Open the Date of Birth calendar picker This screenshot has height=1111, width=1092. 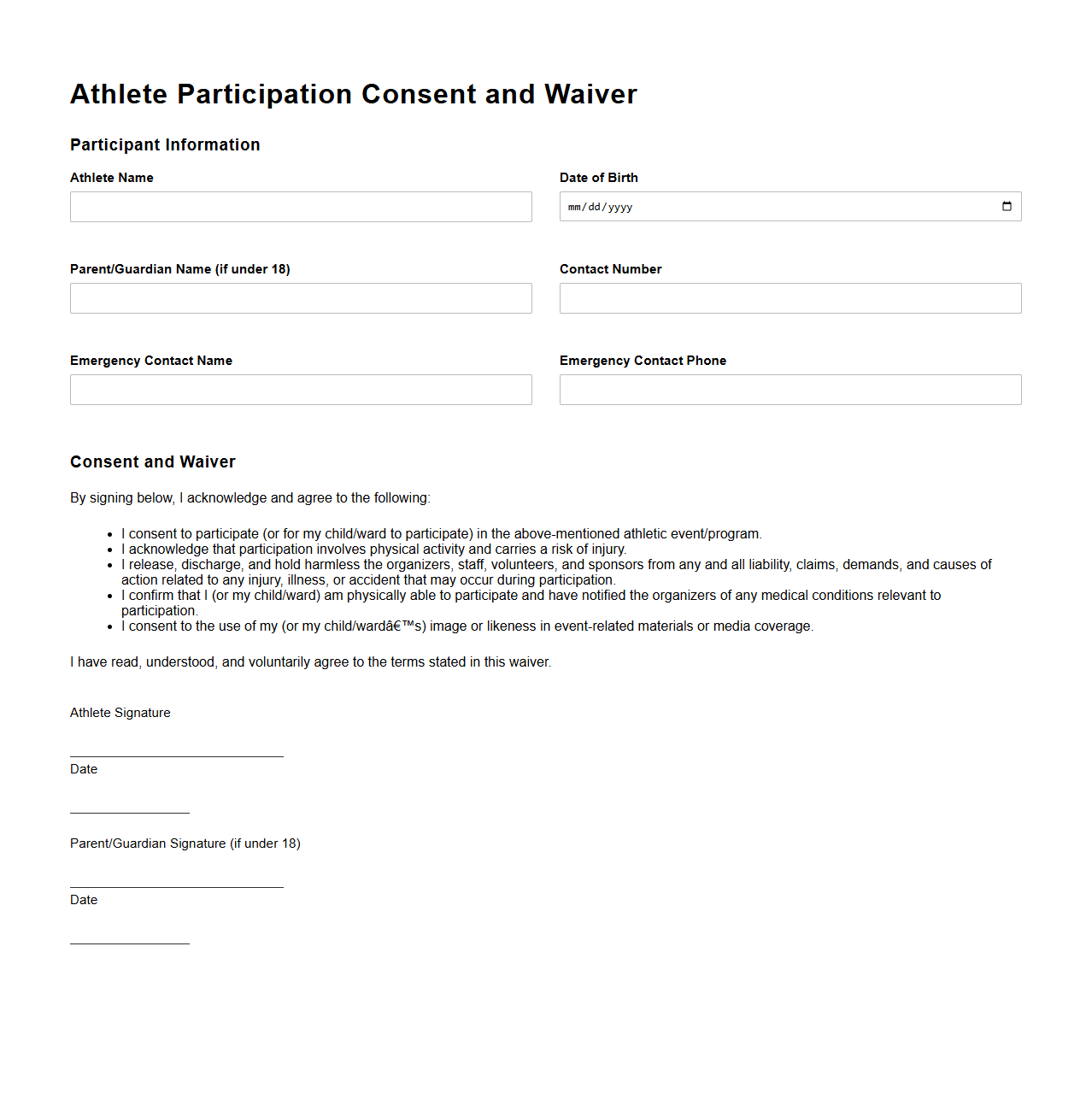click(x=1007, y=206)
